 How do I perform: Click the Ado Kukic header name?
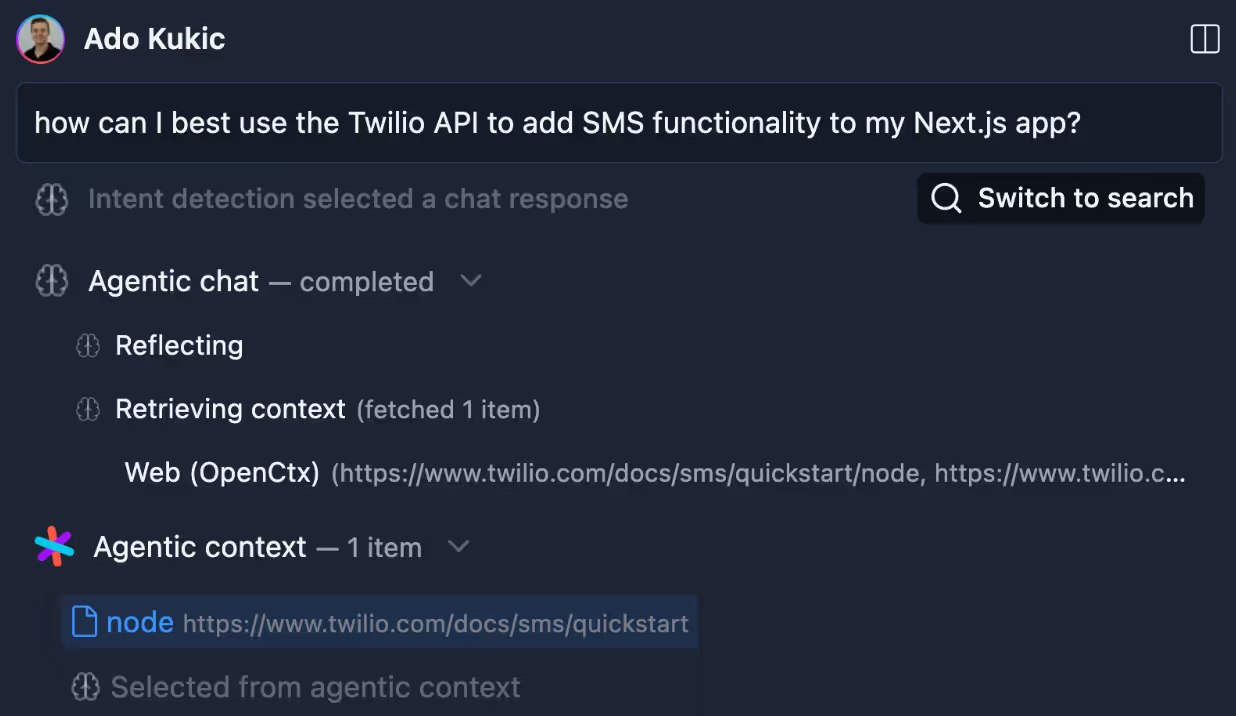click(x=154, y=39)
